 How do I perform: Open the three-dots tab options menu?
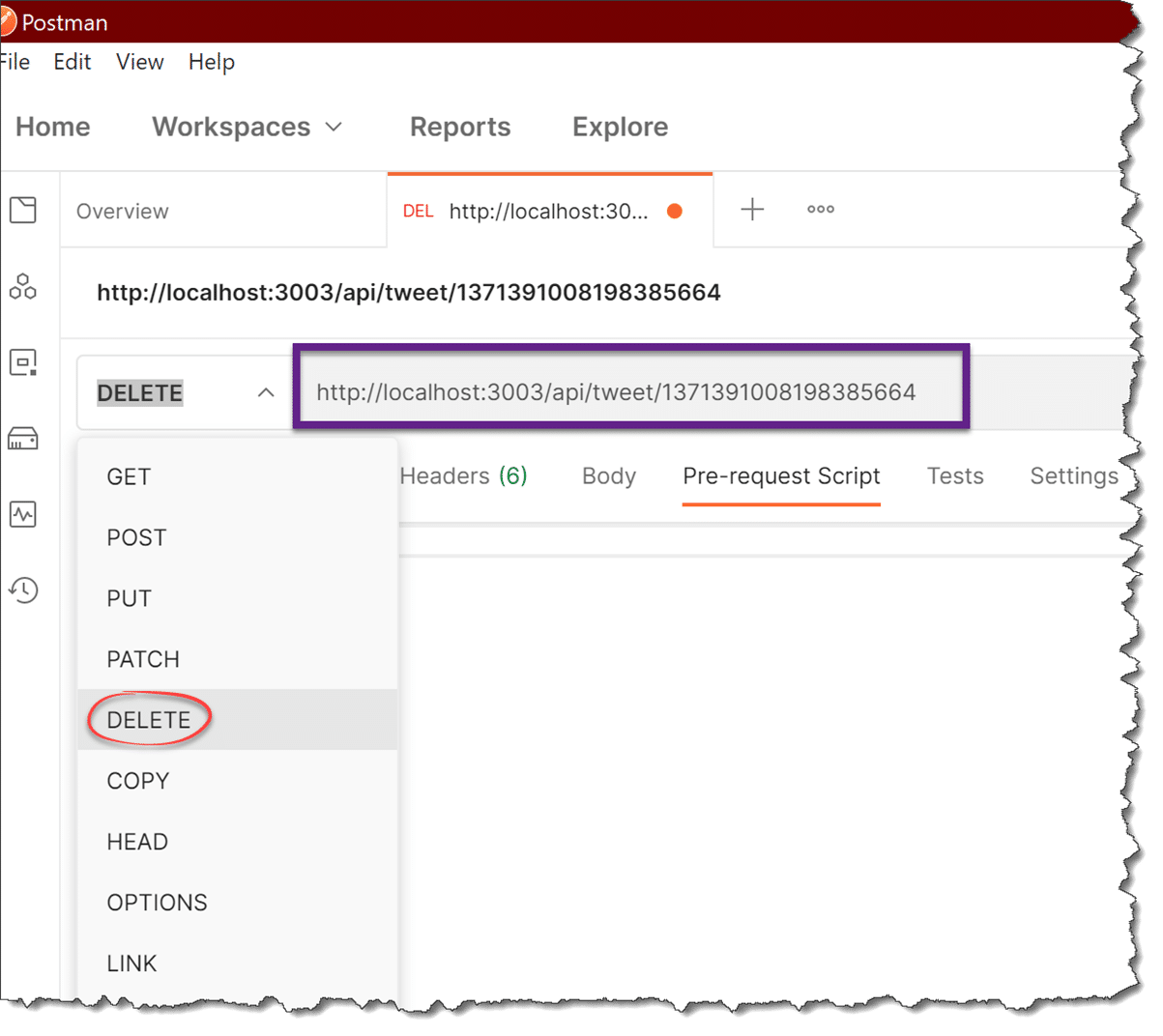[821, 210]
